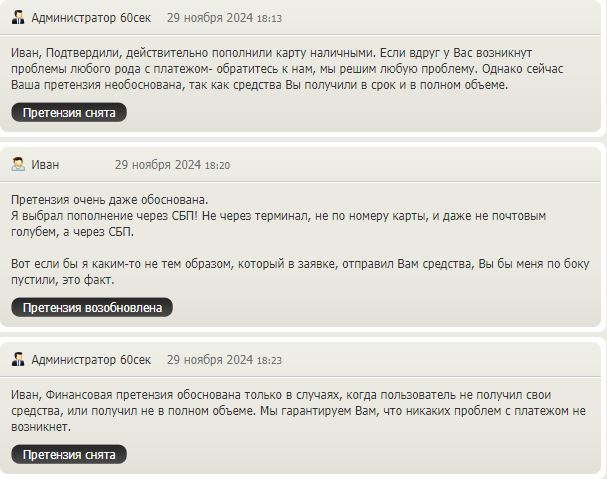Click Ivan's paragraph starting Вот если бы

tap(300, 271)
